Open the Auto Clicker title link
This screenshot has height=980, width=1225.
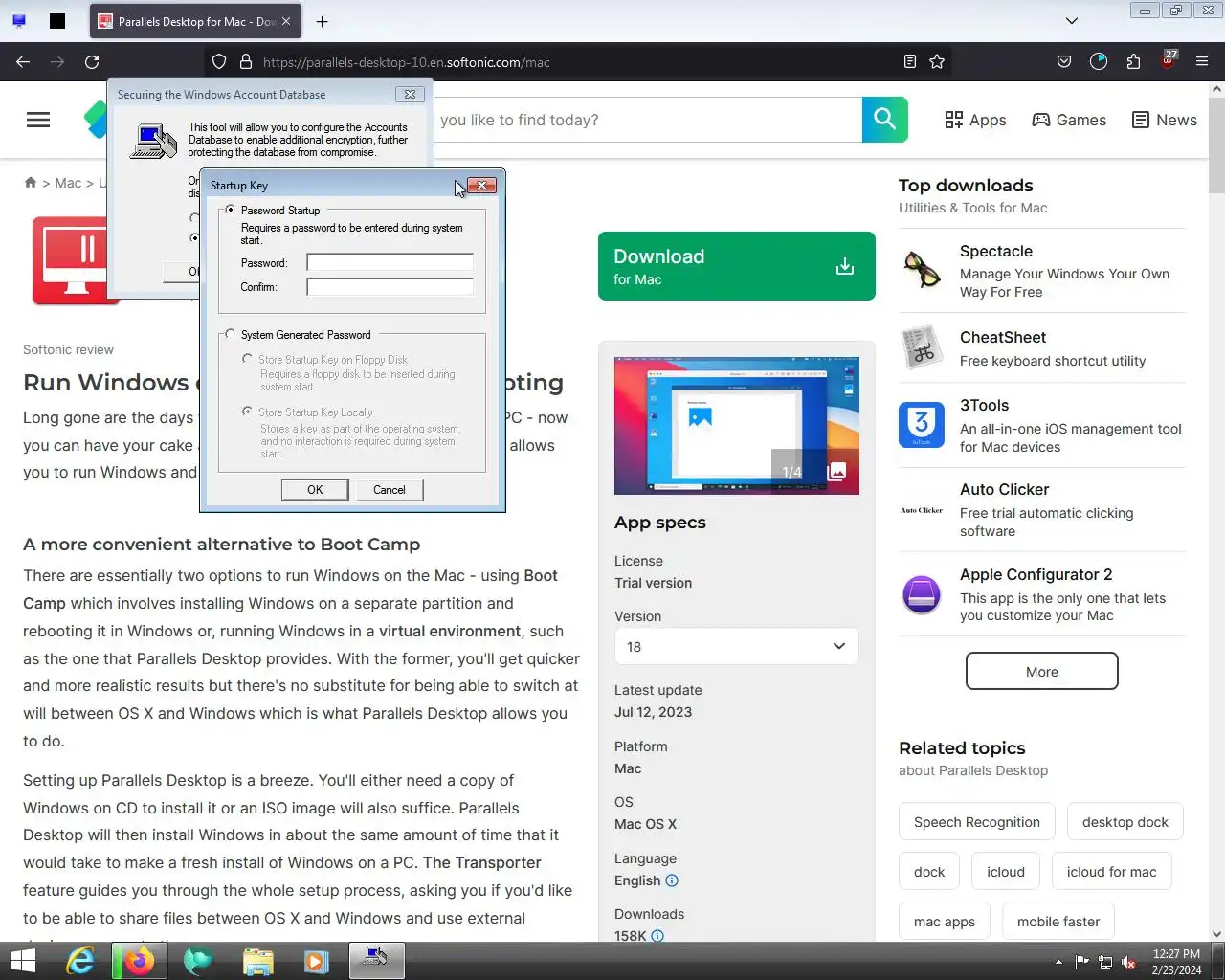(x=1005, y=489)
